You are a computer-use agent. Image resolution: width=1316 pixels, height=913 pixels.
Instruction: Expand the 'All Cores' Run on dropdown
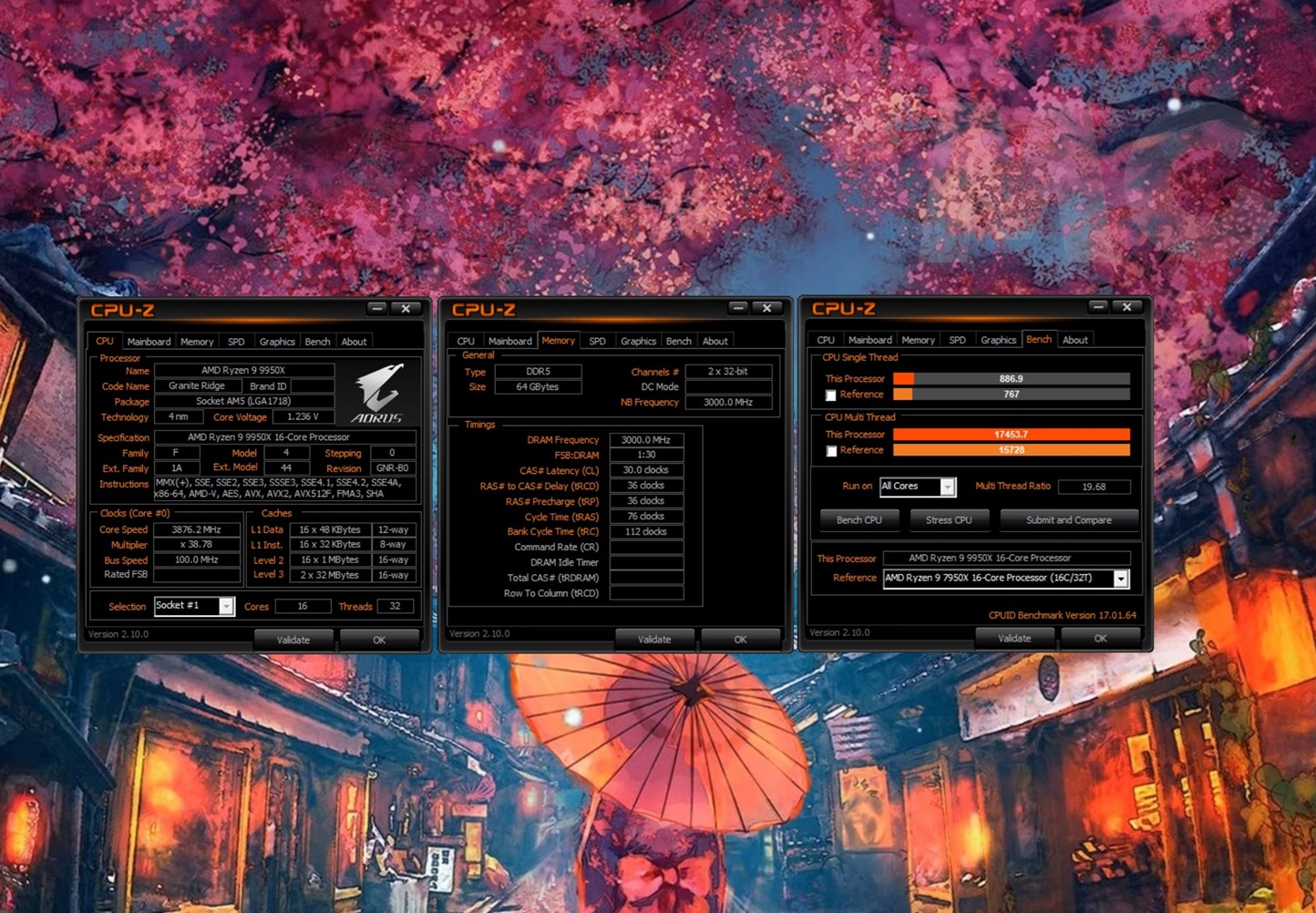click(948, 487)
